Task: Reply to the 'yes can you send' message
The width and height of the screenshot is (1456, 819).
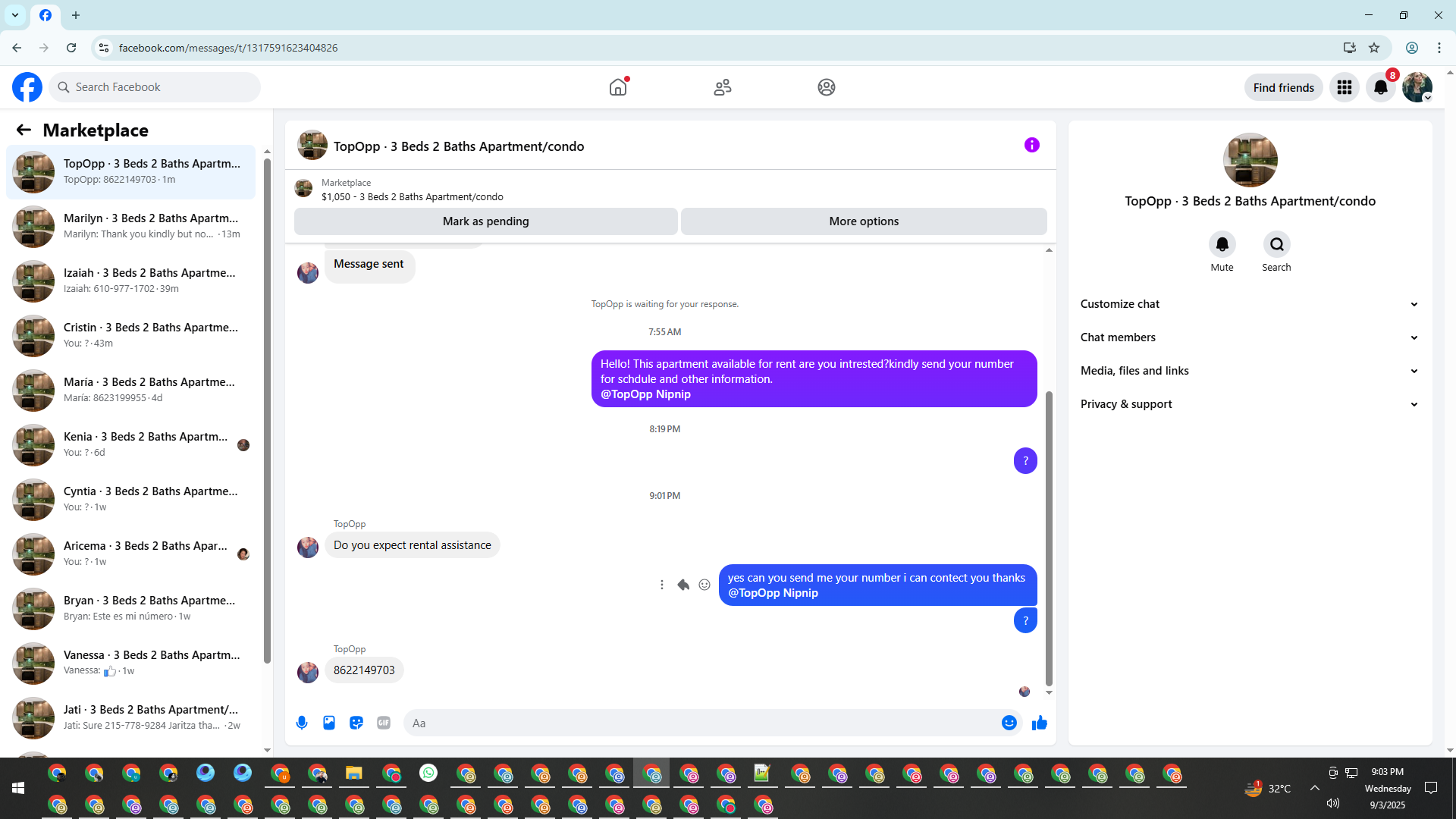Action: click(x=683, y=585)
